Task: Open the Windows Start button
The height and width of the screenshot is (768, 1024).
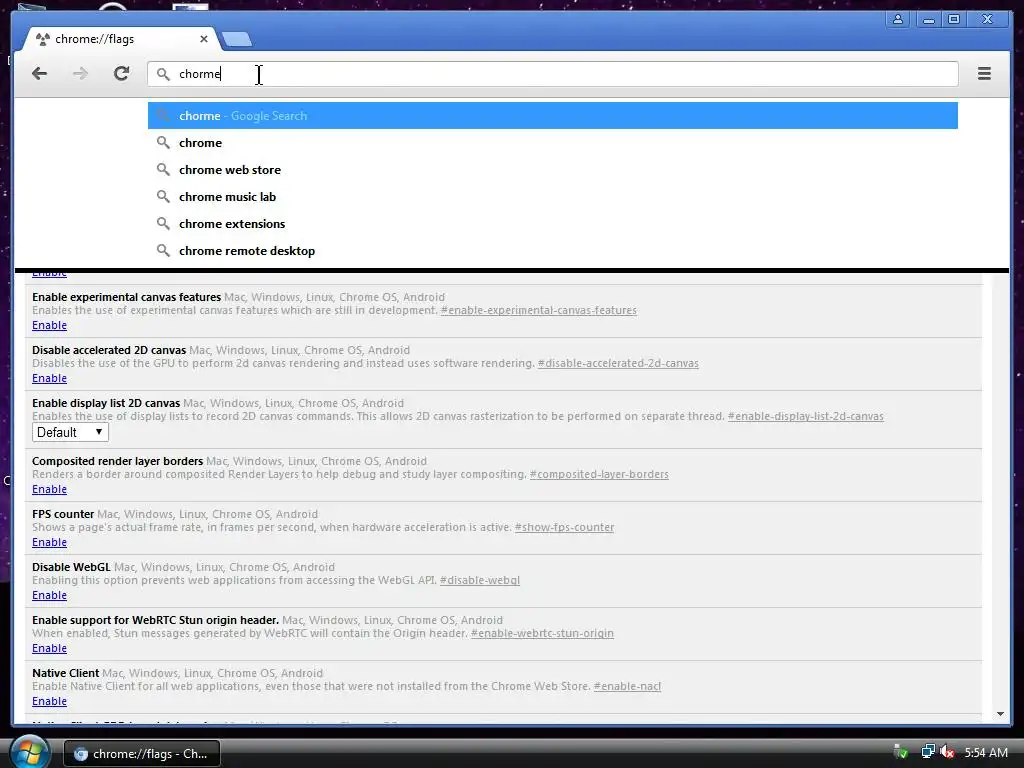Action: click(x=29, y=752)
